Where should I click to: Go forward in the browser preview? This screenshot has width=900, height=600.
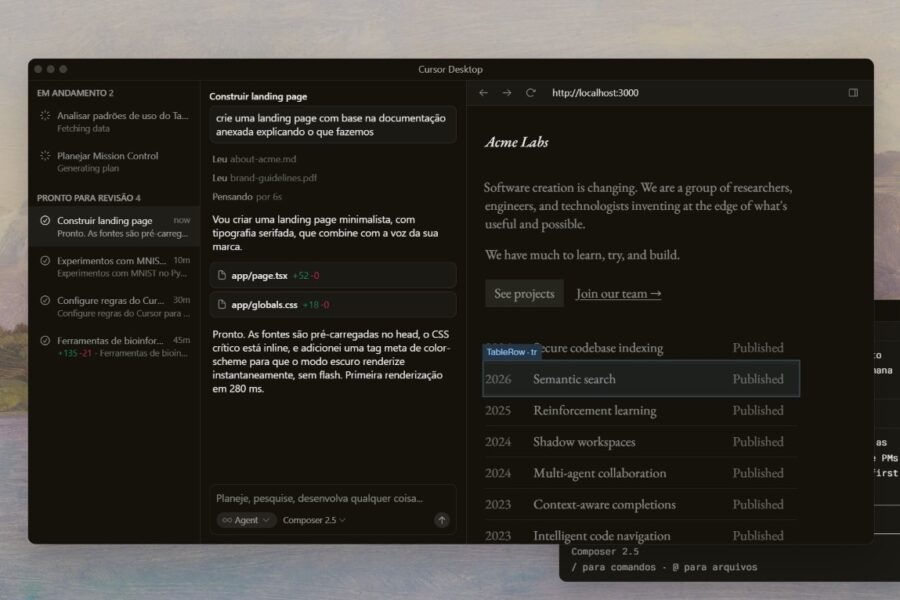(507, 93)
